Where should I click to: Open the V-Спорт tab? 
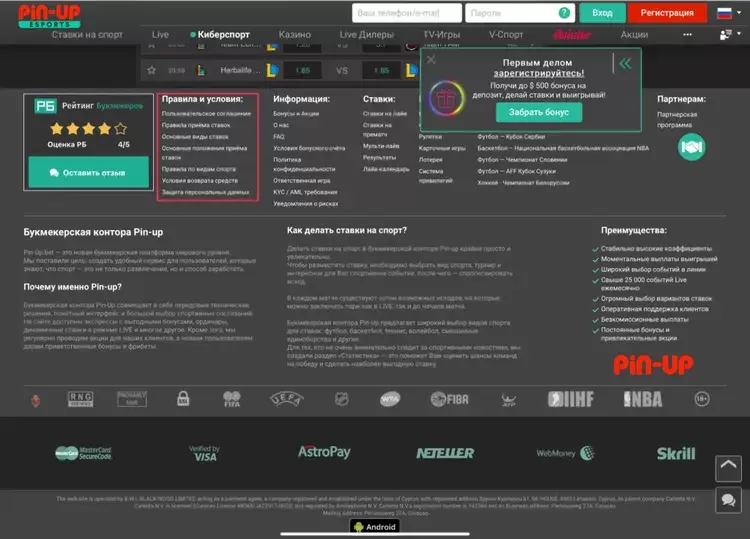(x=506, y=34)
